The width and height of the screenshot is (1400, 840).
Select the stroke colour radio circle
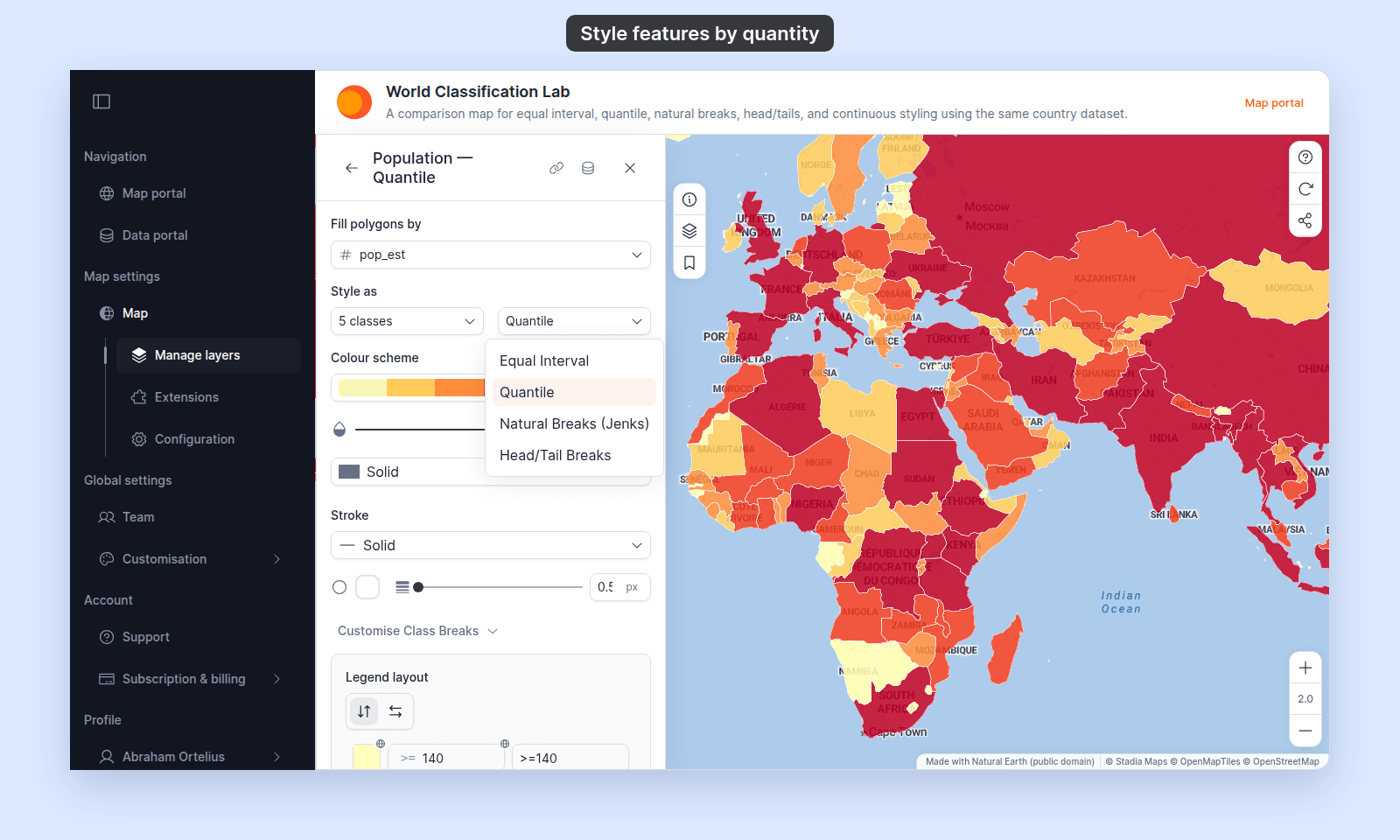tap(339, 587)
